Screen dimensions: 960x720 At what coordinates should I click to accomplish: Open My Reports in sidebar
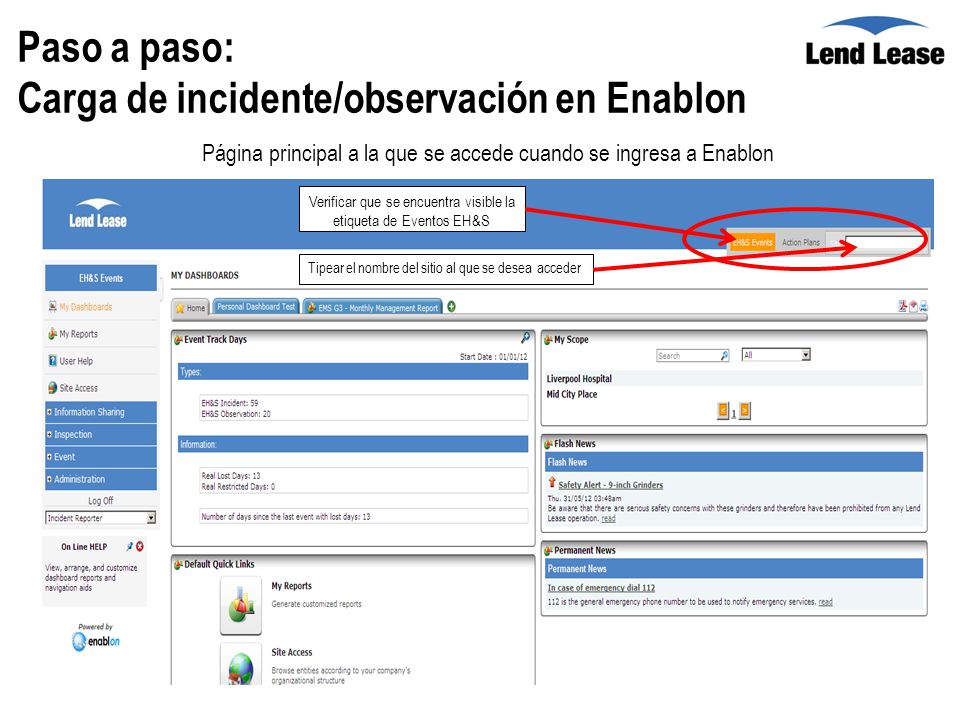pos(78,334)
